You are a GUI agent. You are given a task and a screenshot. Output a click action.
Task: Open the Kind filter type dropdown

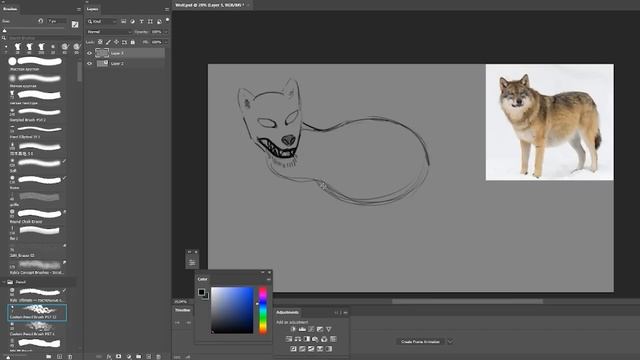[102, 21]
